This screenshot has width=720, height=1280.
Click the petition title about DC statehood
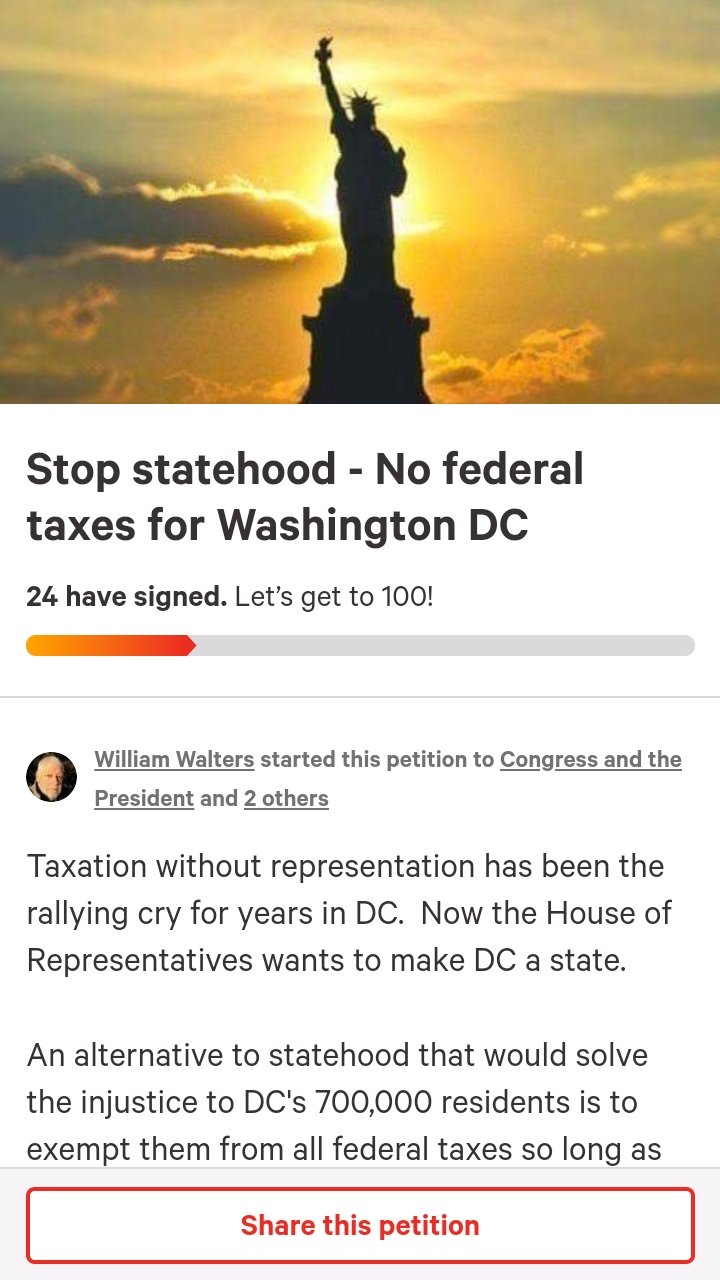click(305, 497)
